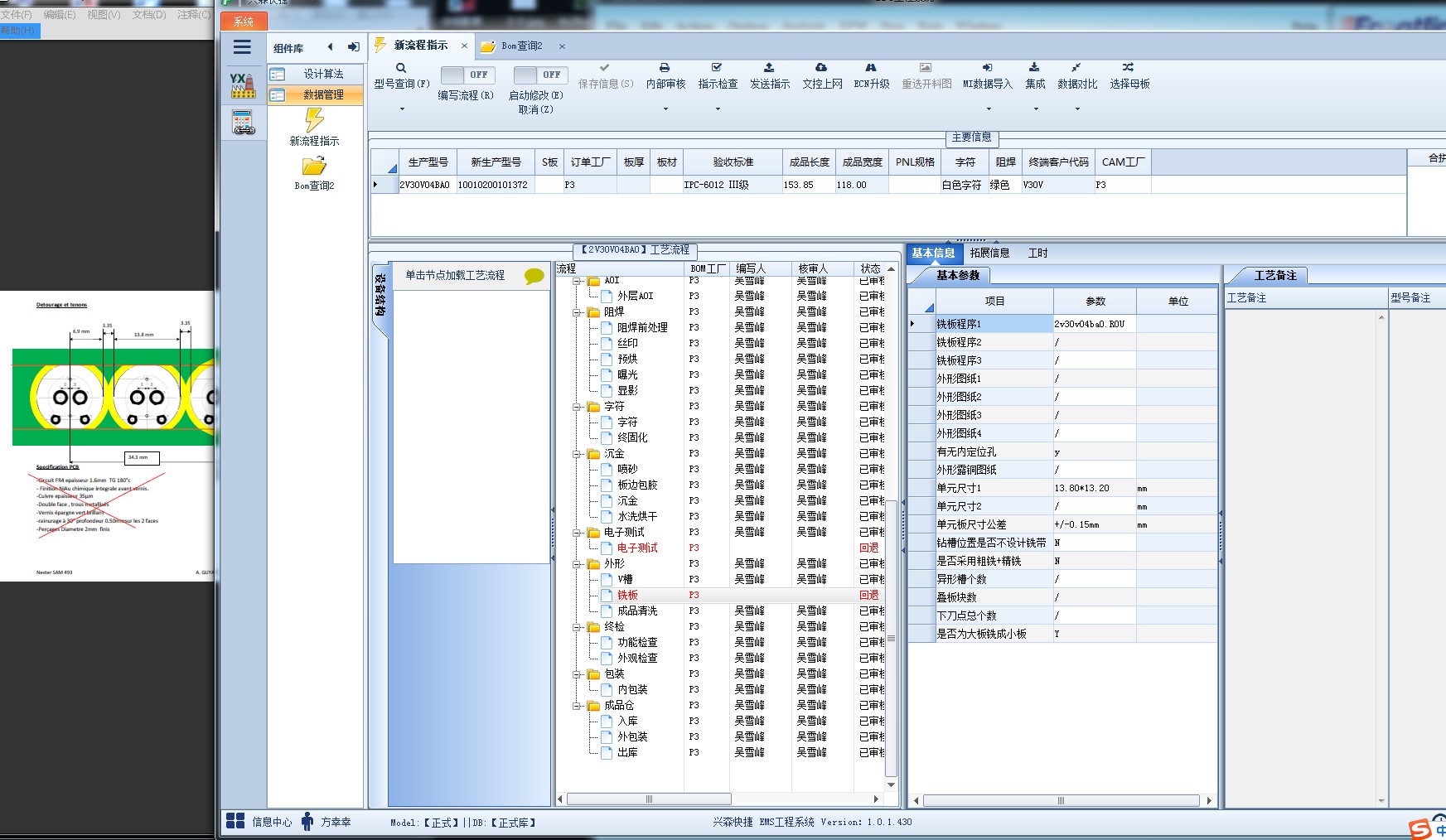The height and width of the screenshot is (840, 1446).
Task: Open the 型号查询 dropdown arrow
Action: pos(402,109)
